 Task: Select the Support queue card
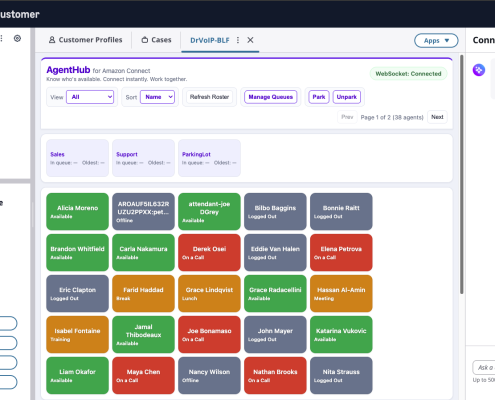coord(143,158)
